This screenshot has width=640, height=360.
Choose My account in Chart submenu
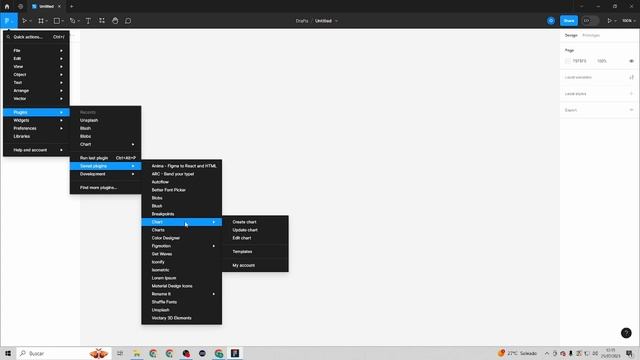pos(256,265)
